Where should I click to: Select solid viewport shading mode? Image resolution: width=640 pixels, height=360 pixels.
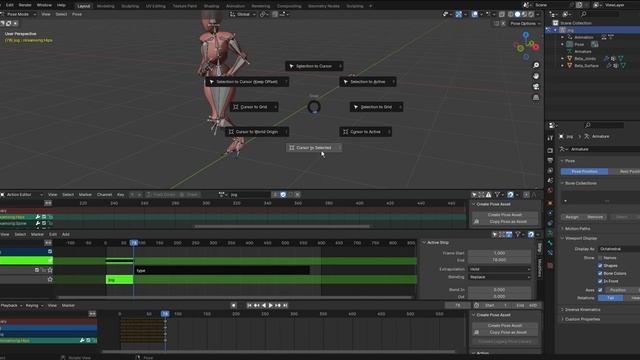(x=518, y=14)
